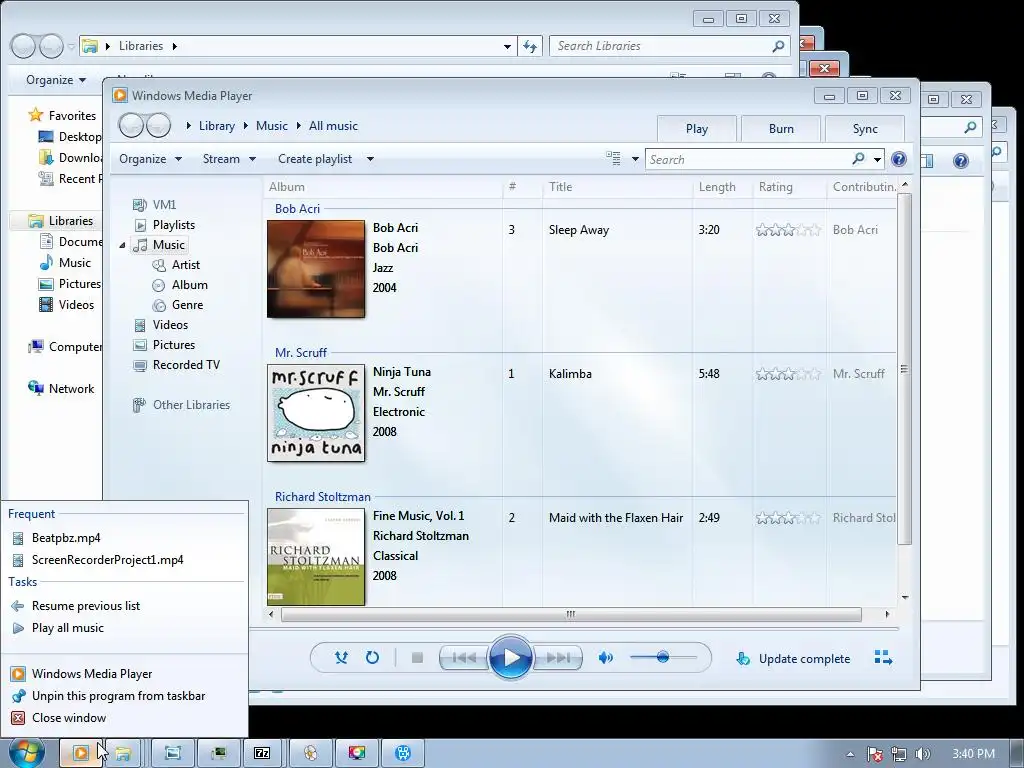Open Playlists in the navigation pane
This screenshot has height=768, width=1024.
(174, 225)
